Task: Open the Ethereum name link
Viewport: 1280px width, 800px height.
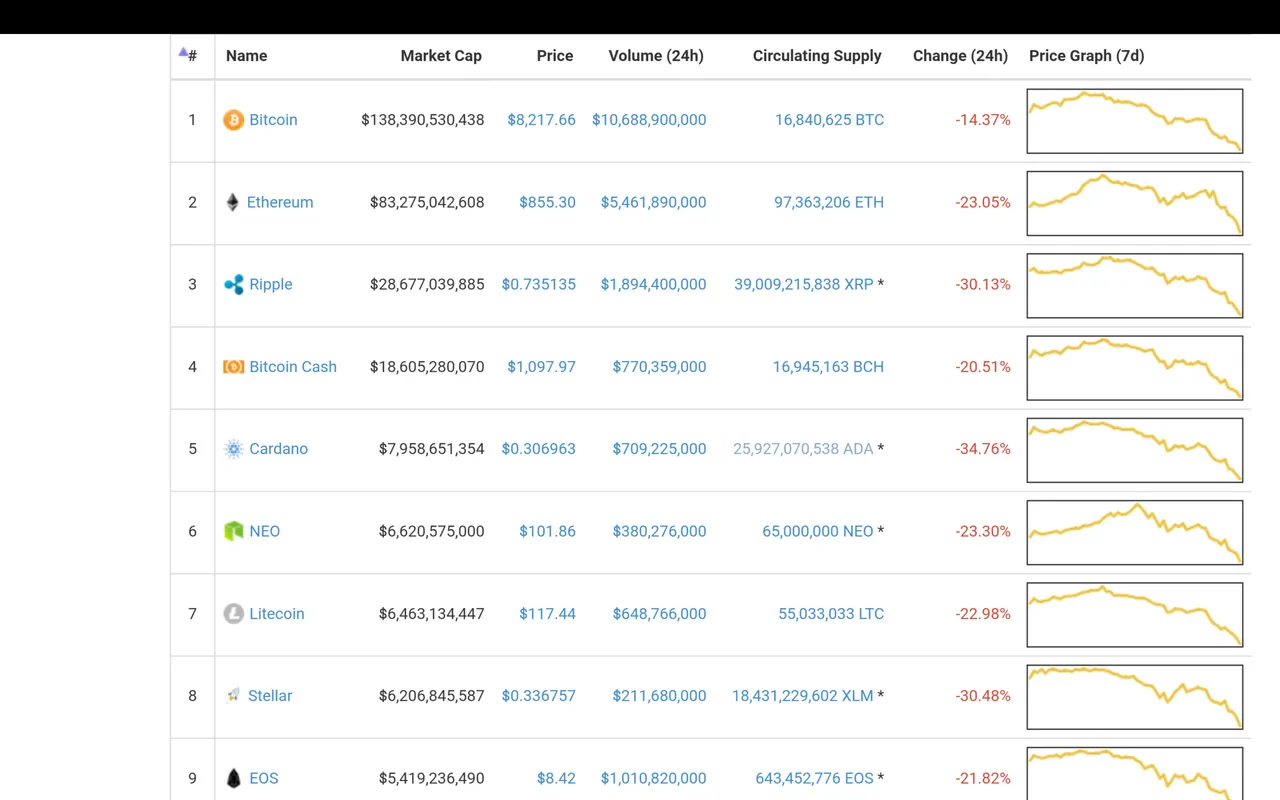Action: pos(280,202)
